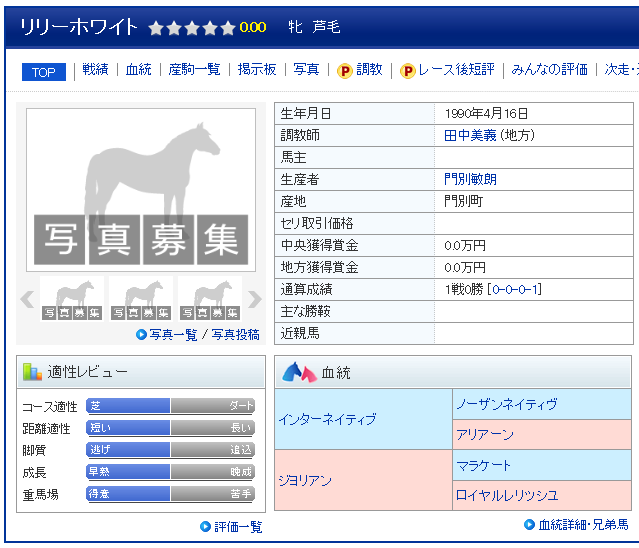Click the 適性レビュー panel heading
The height and width of the screenshot is (548, 639).
[x=88, y=372]
